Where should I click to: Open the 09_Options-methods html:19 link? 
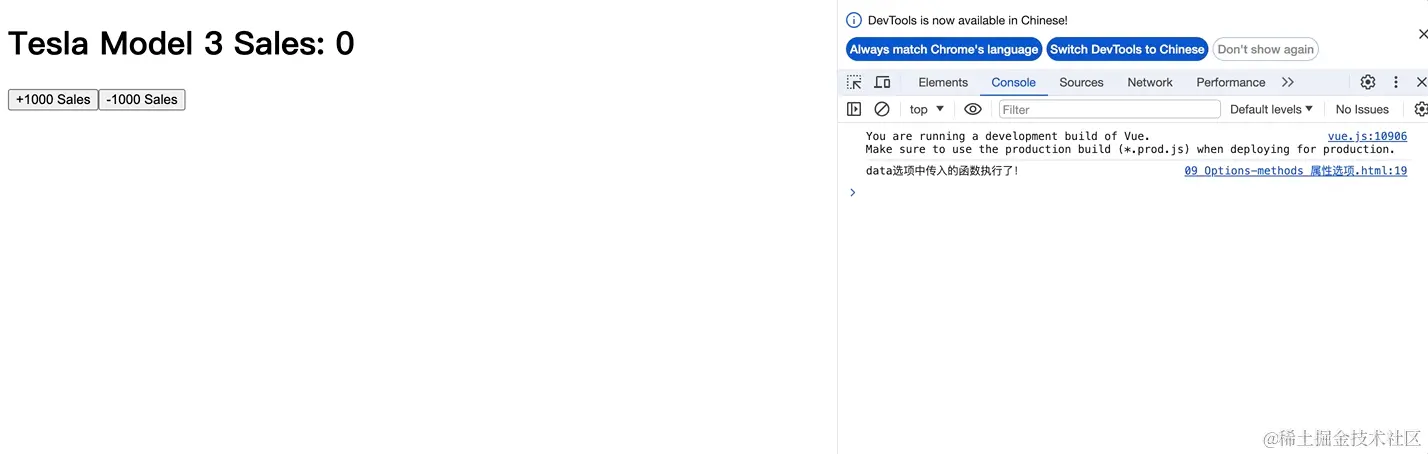tap(1295, 171)
